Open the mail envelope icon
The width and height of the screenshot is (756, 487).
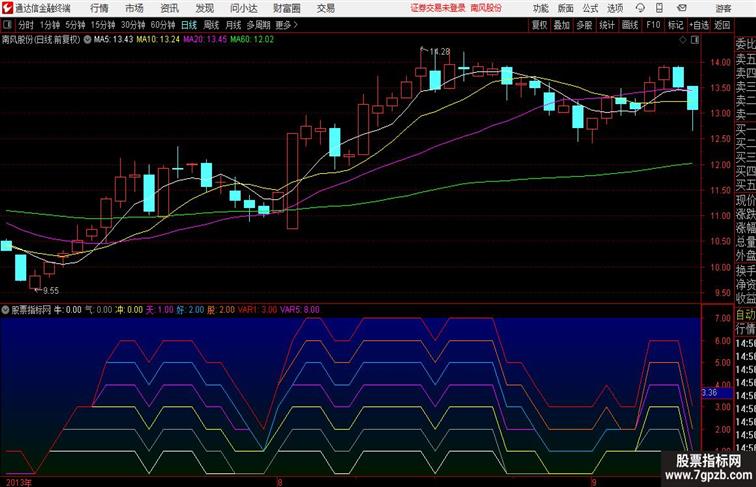click(x=682, y=8)
